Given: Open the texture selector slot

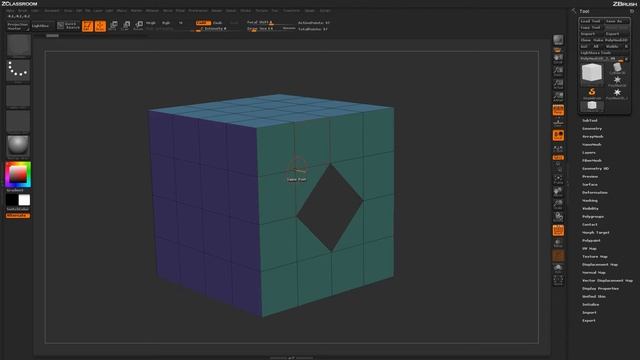Looking at the screenshot, I should 18,121.
